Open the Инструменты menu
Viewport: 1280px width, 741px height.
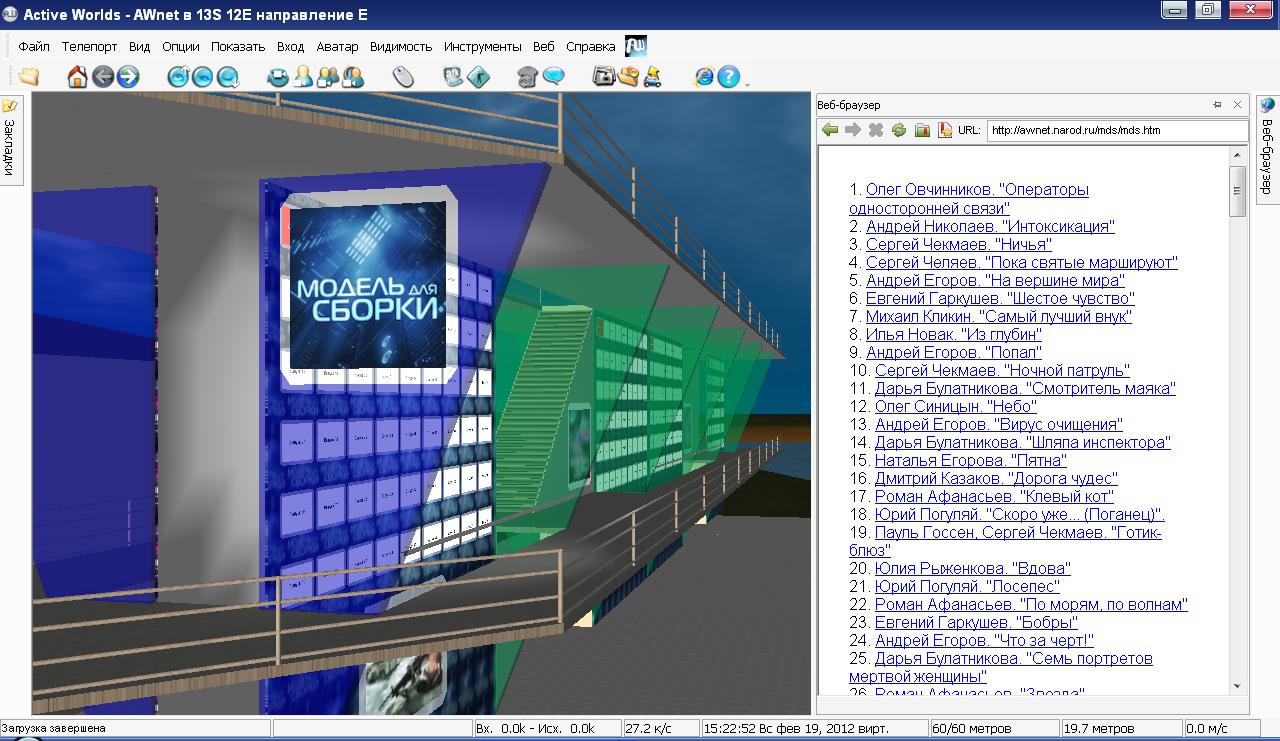tap(483, 46)
